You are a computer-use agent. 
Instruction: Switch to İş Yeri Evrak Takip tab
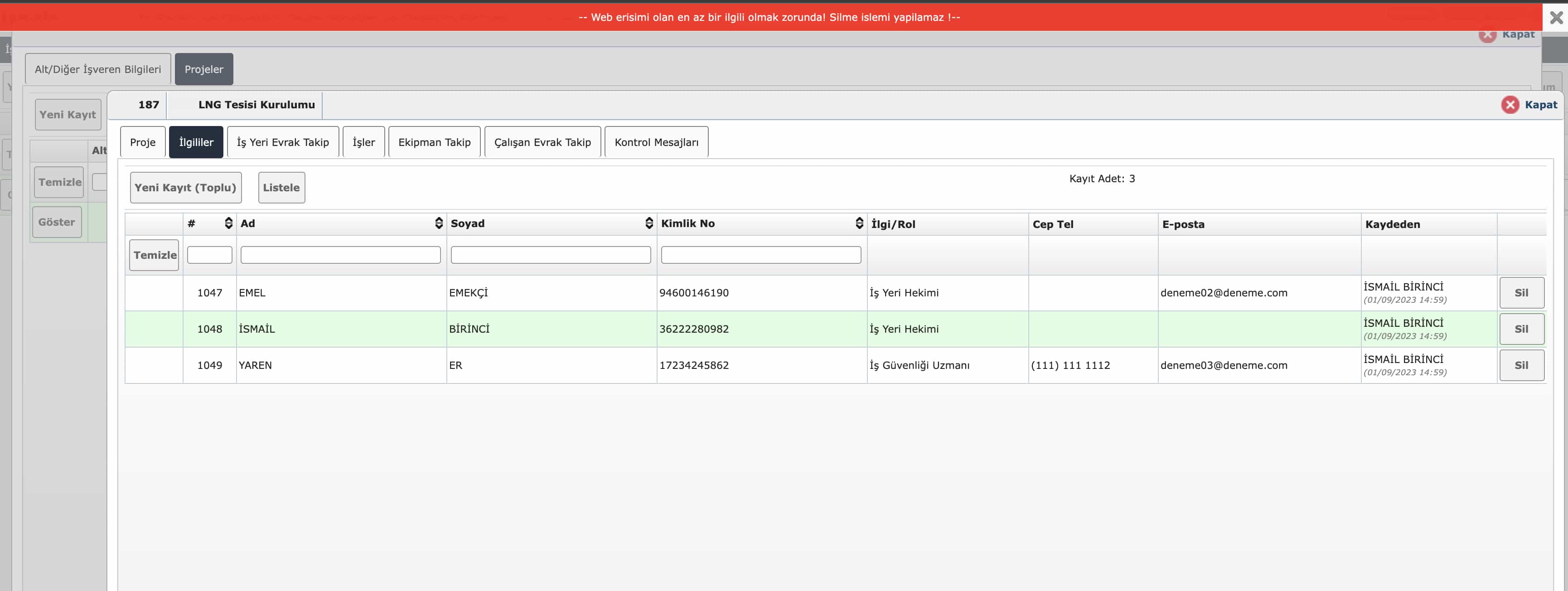[x=282, y=142]
